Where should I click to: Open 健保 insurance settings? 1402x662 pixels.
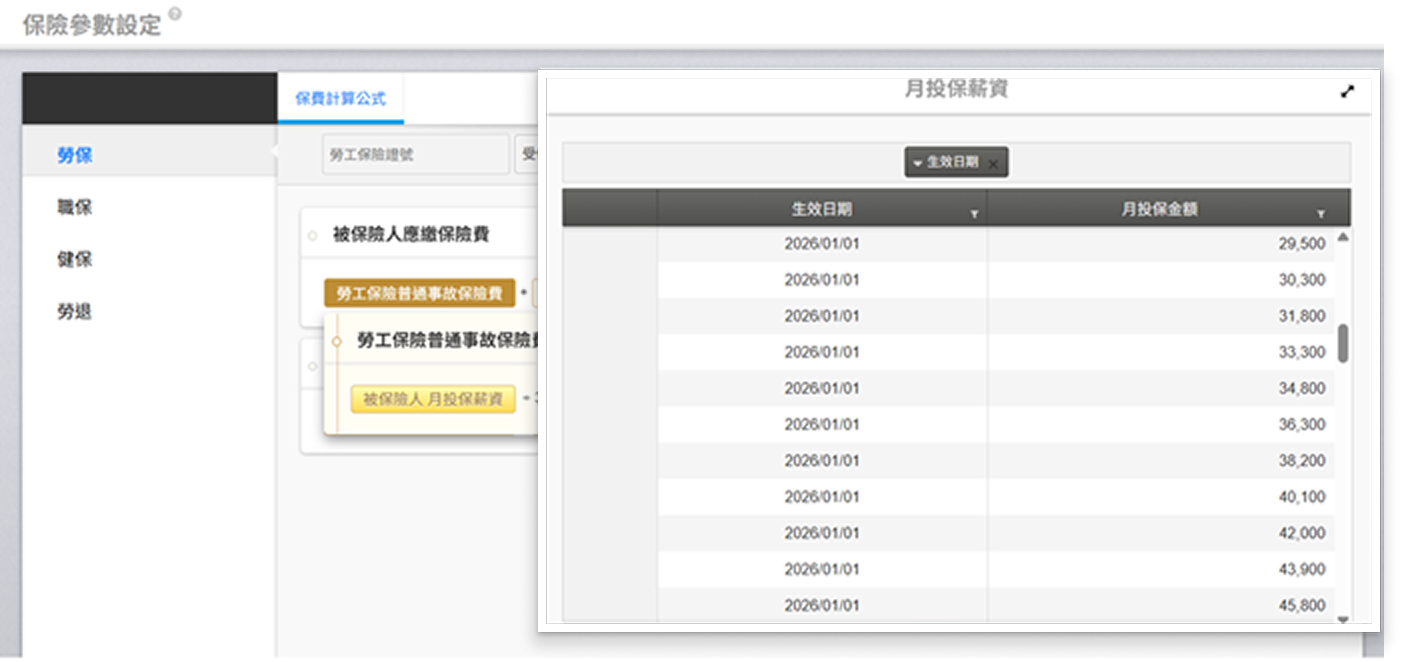pyautogui.click(x=75, y=259)
